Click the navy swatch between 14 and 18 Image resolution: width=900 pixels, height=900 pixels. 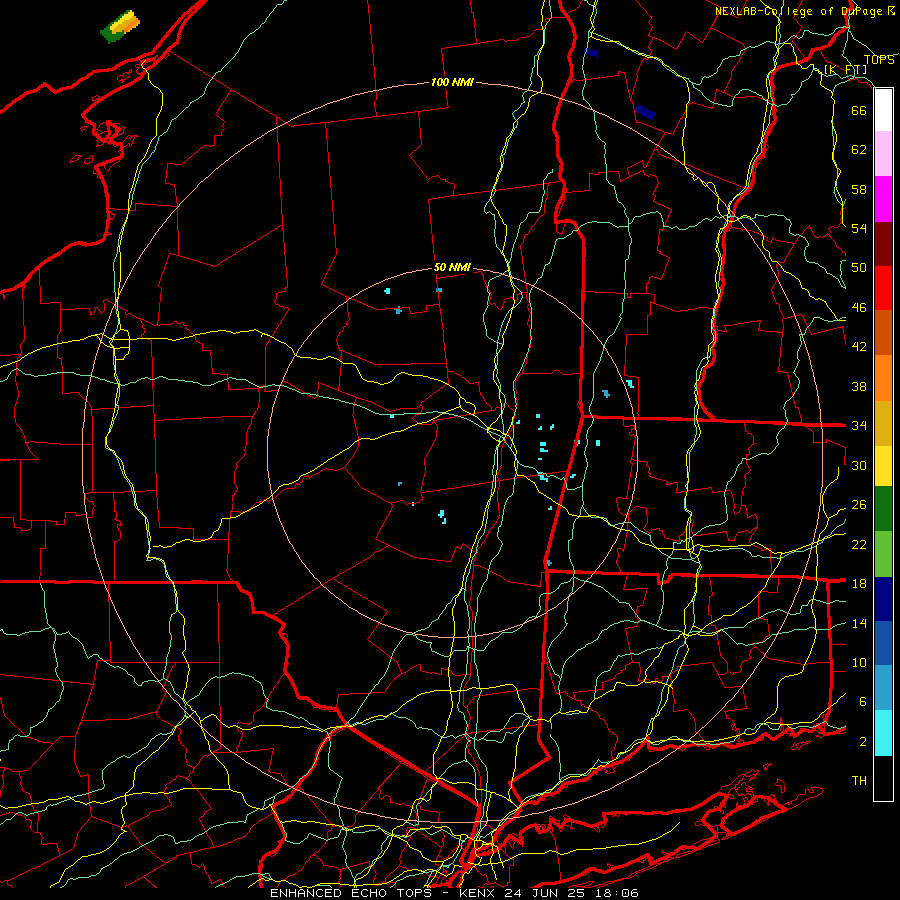coord(883,599)
